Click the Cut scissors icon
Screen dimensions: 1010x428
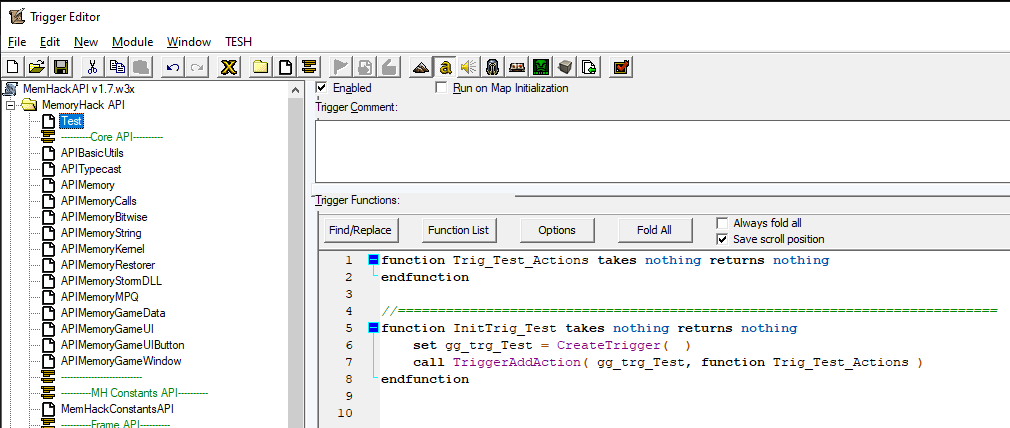pyautogui.click(x=92, y=67)
